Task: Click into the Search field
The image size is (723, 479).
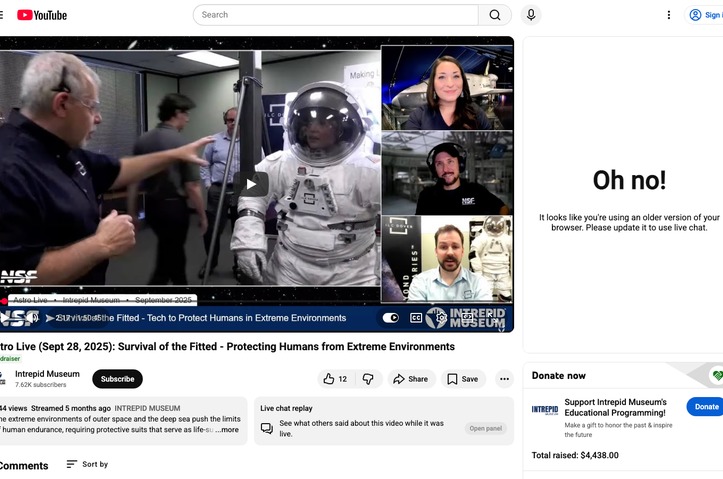Action: click(x=336, y=15)
